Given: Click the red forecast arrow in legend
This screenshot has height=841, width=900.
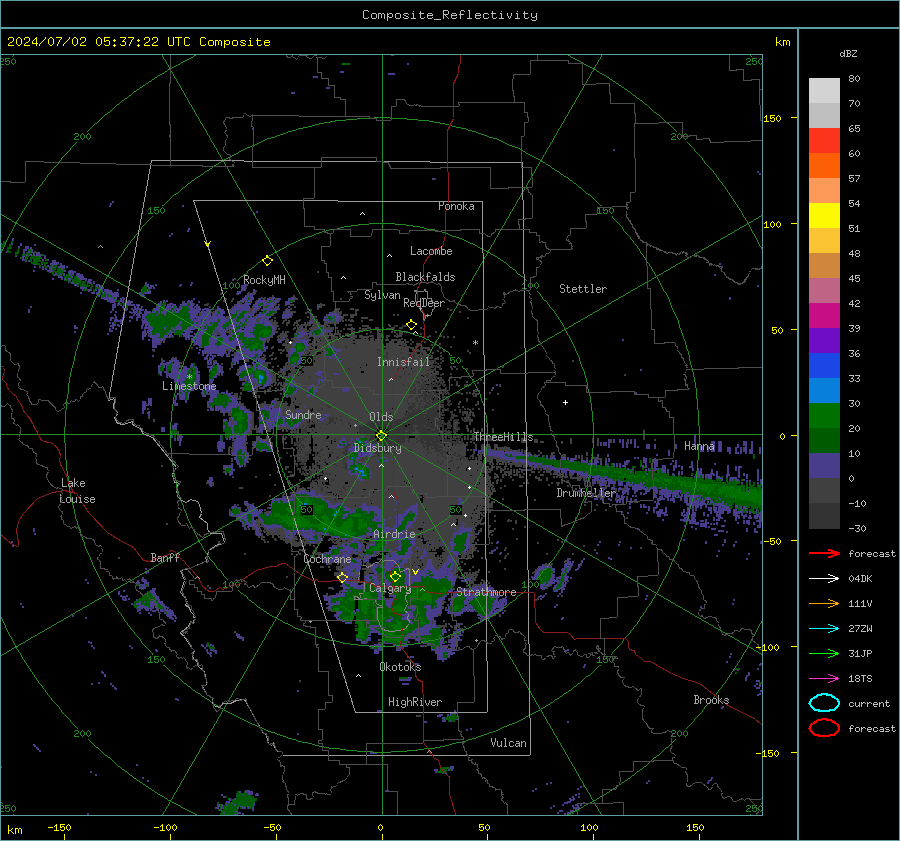Looking at the screenshot, I should [824, 553].
